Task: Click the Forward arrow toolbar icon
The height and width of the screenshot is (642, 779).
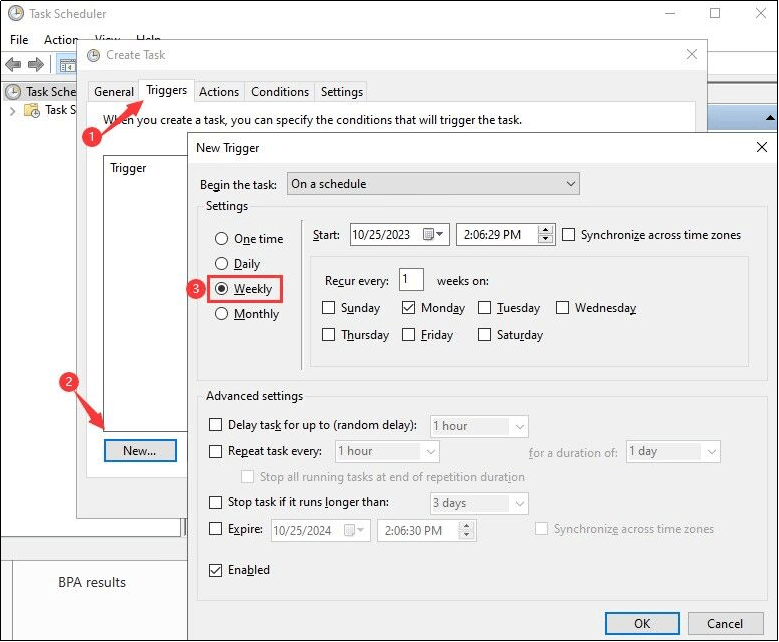Action: pyautogui.click(x=36, y=64)
